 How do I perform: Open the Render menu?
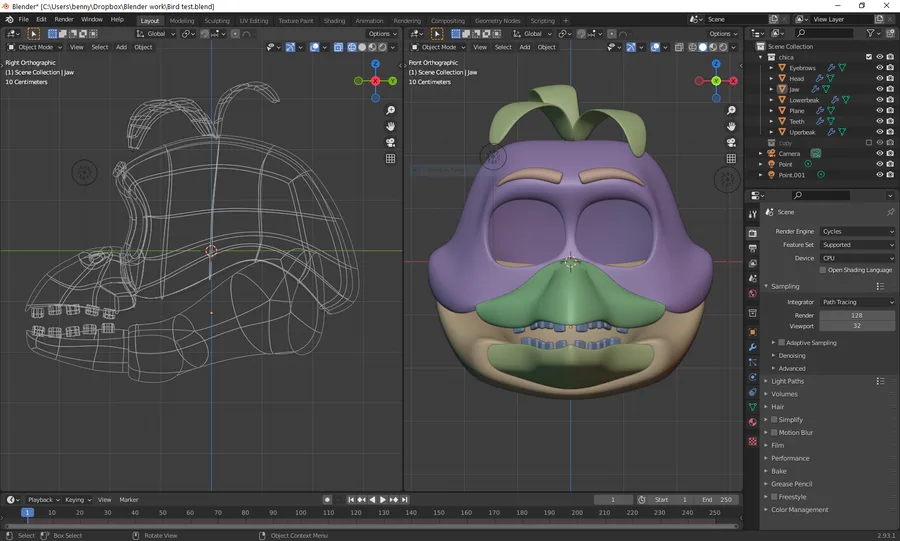64,19
